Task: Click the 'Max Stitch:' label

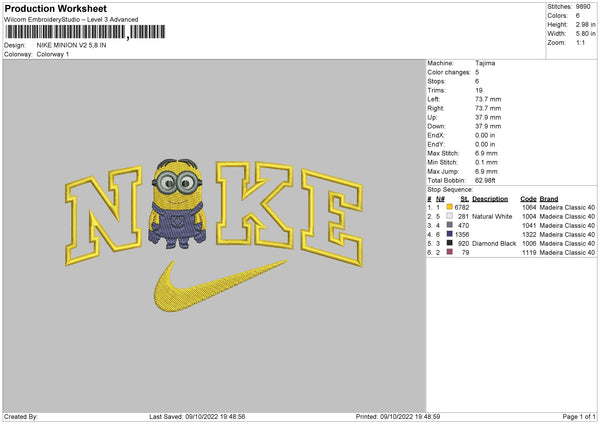Action: click(443, 153)
